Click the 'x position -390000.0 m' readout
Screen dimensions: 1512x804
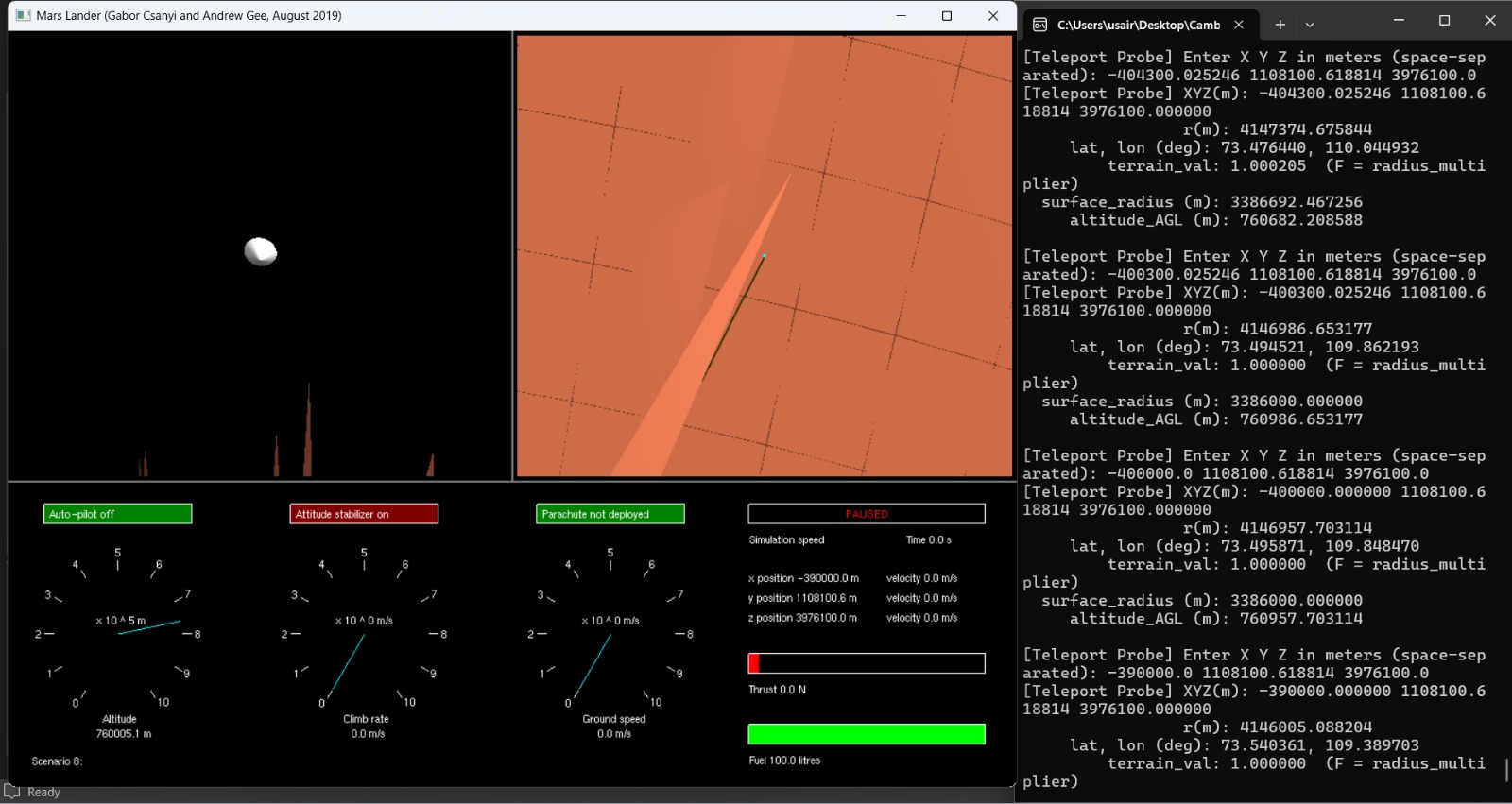pyautogui.click(x=803, y=578)
